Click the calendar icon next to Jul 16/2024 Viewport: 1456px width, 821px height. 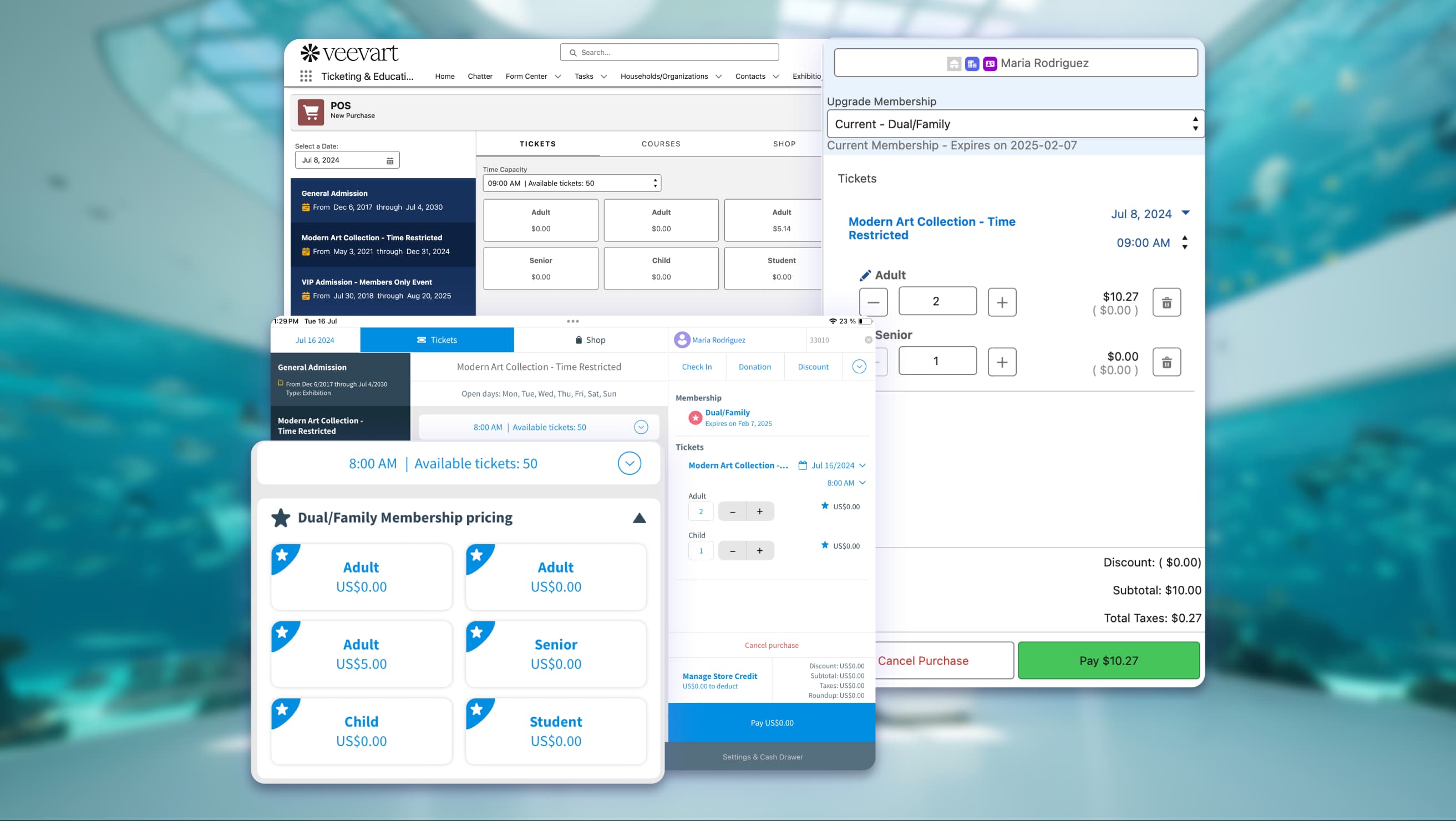point(803,465)
